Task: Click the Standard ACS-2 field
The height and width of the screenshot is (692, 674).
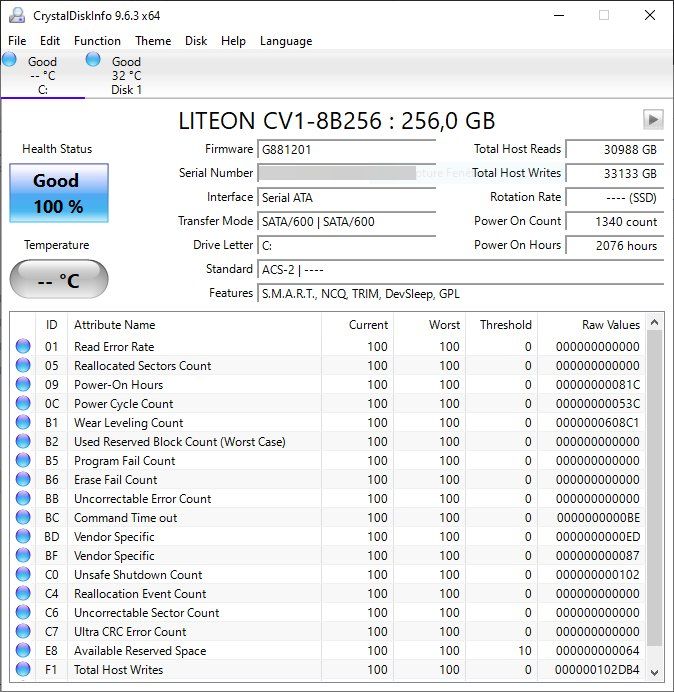Action: (460, 269)
